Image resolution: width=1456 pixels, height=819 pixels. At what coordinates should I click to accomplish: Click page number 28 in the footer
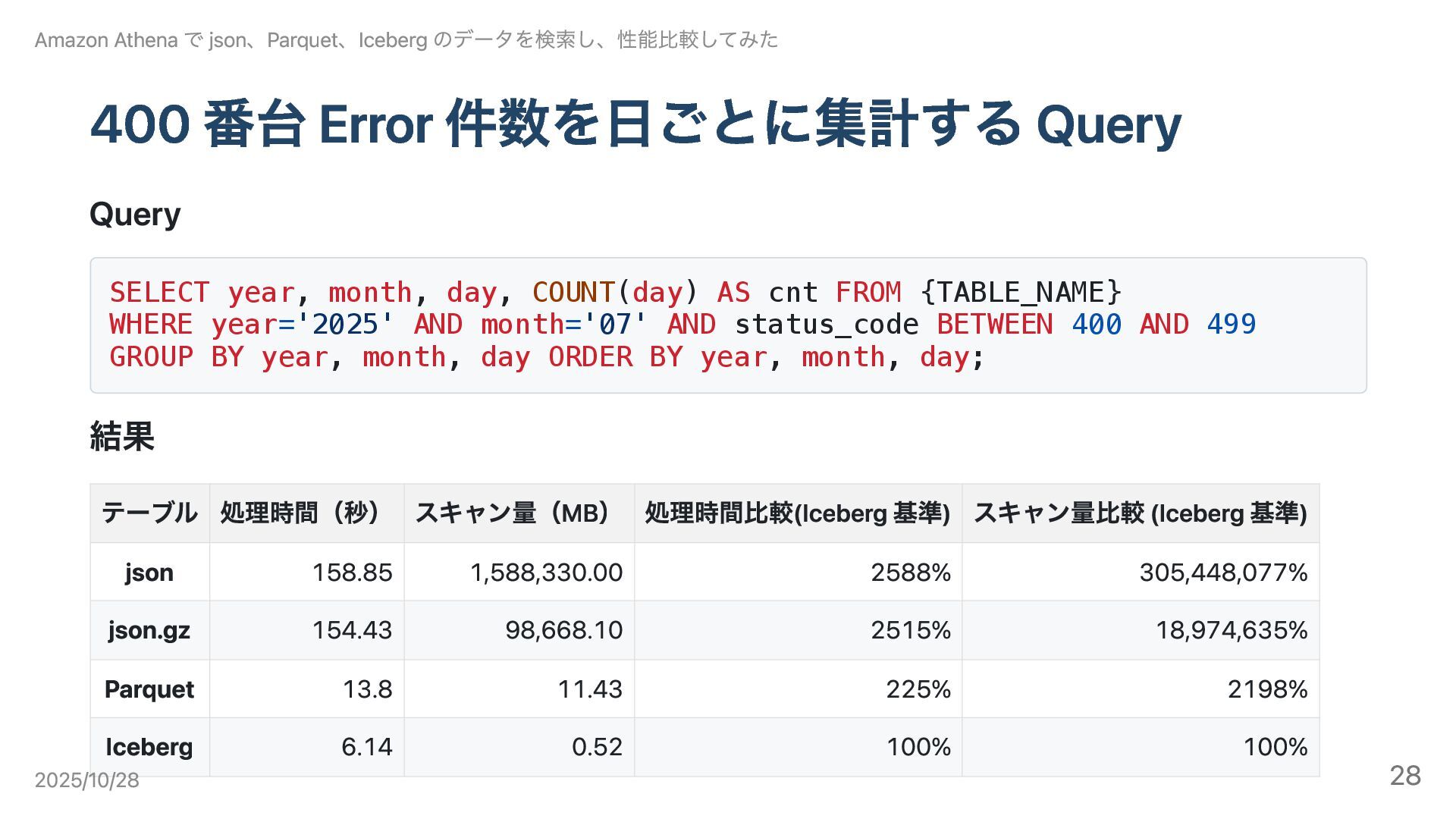[x=1404, y=776]
